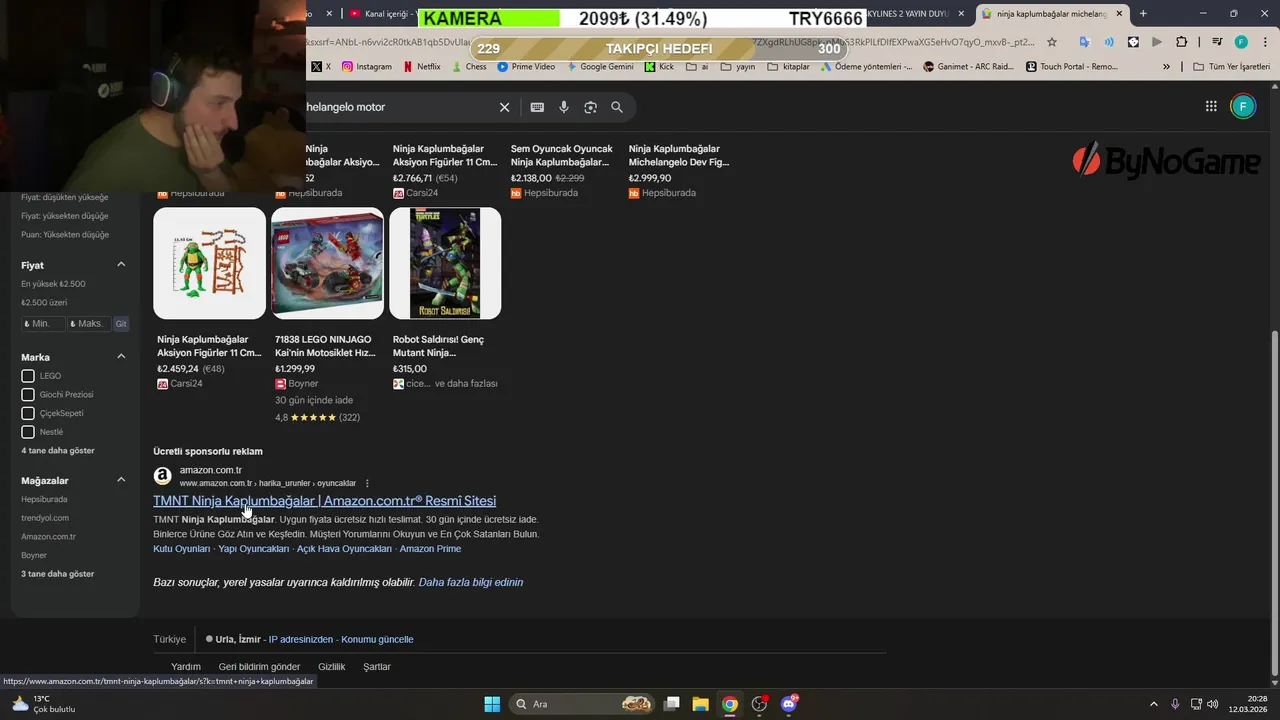Check the Nestlé brand filter
1280x720 pixels.
(28, 432)
